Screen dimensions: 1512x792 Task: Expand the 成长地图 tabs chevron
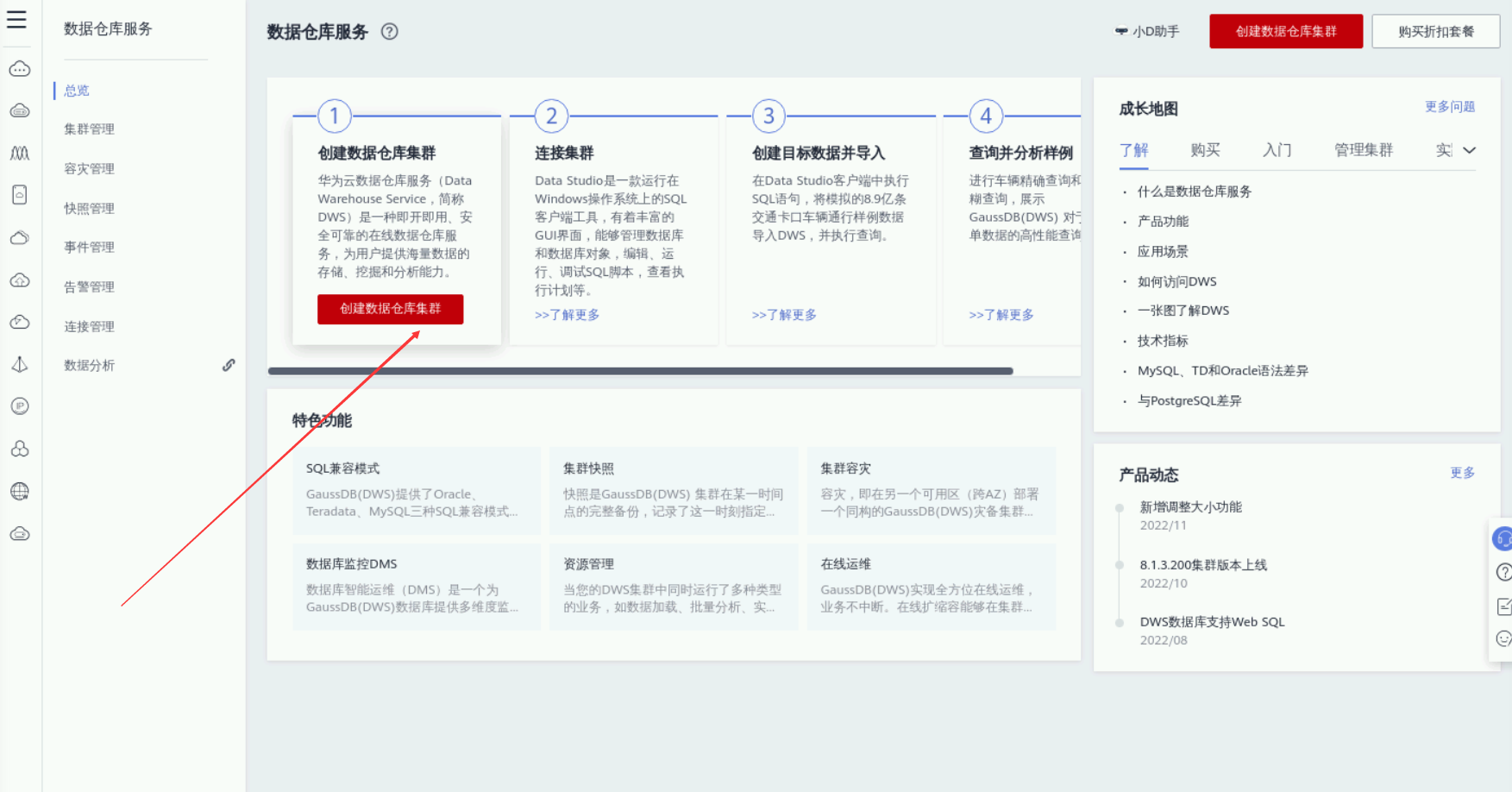coord(1470,150)
